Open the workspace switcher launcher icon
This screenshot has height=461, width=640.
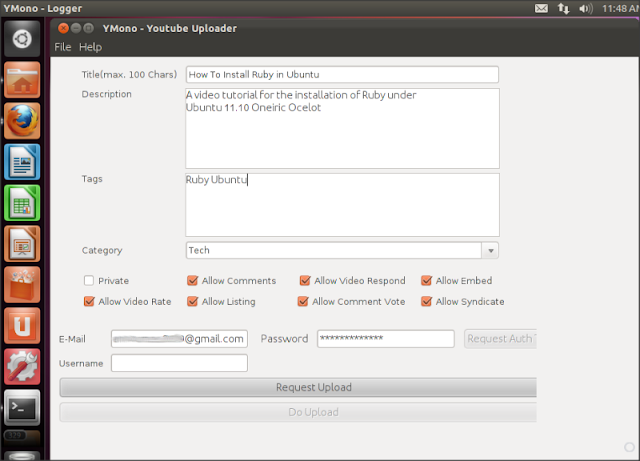click(x=22, y=439)
